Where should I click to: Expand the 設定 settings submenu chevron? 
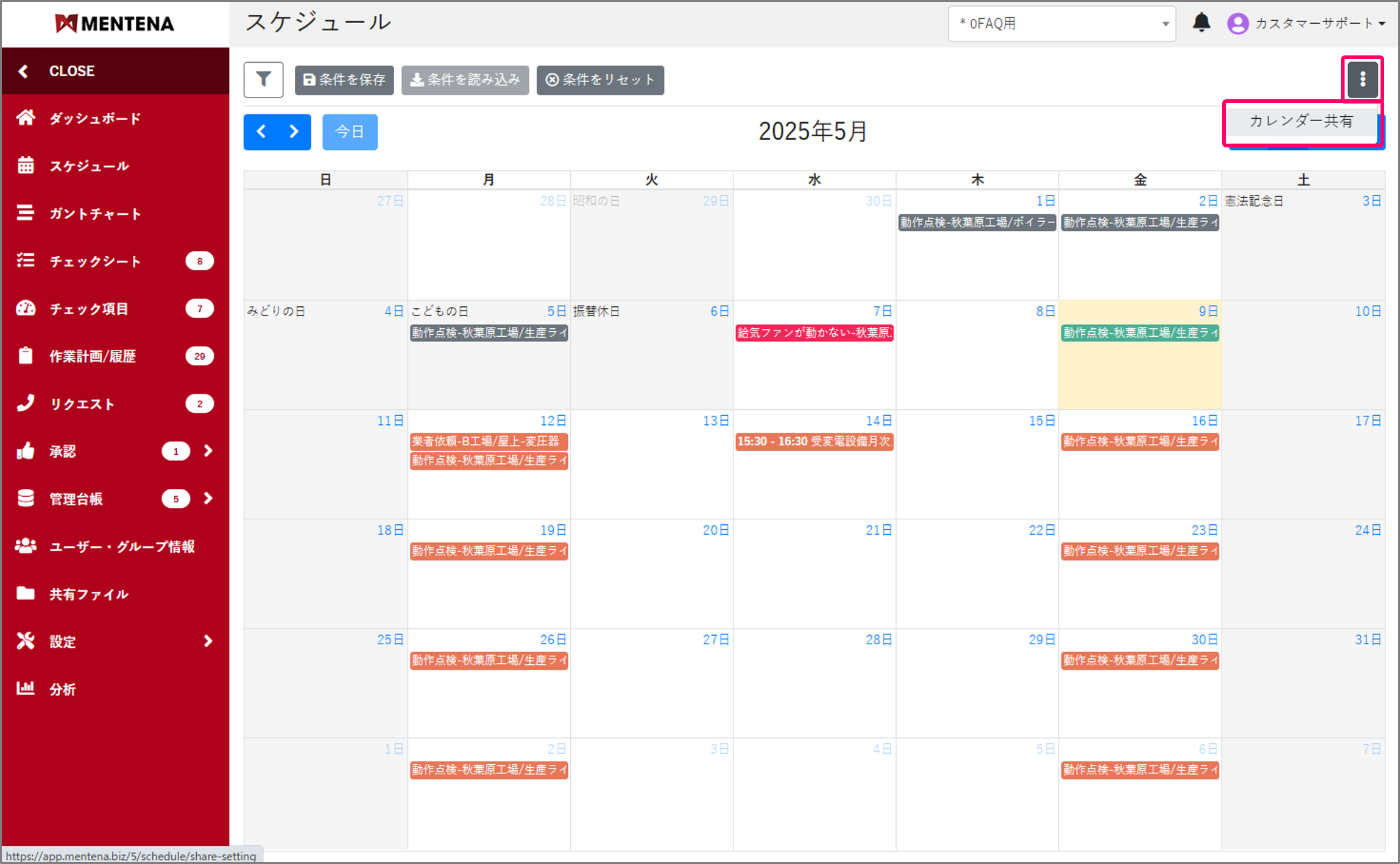(208, 641)
